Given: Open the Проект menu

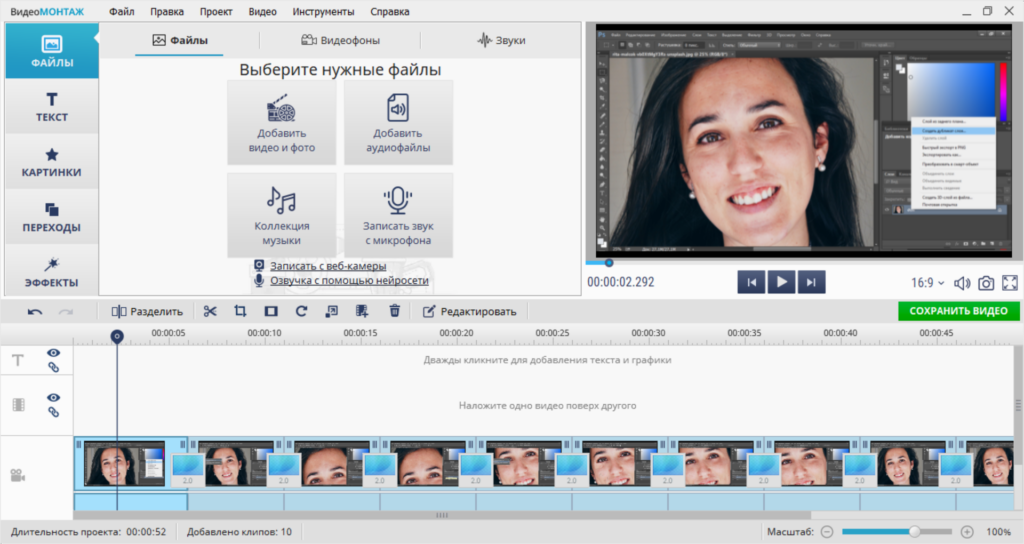Looking at the screenshot, I should [x=216, y=12].
